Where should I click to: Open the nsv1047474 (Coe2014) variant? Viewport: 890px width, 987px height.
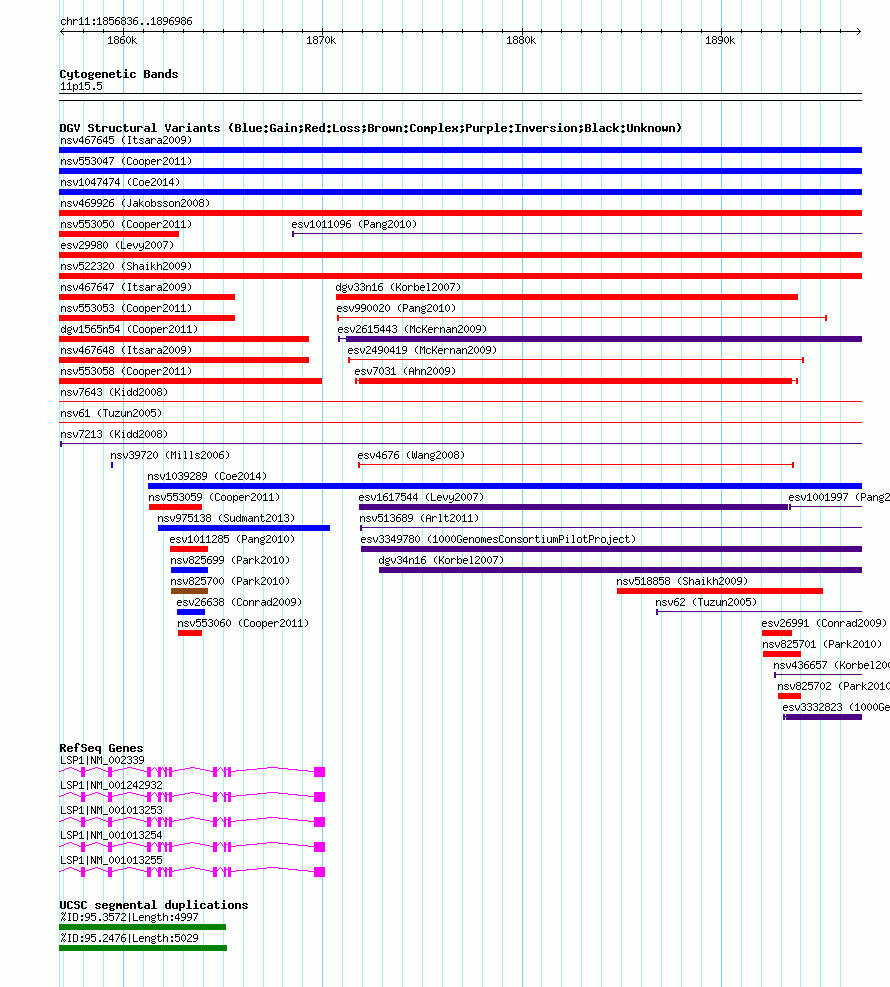(120, 182)
